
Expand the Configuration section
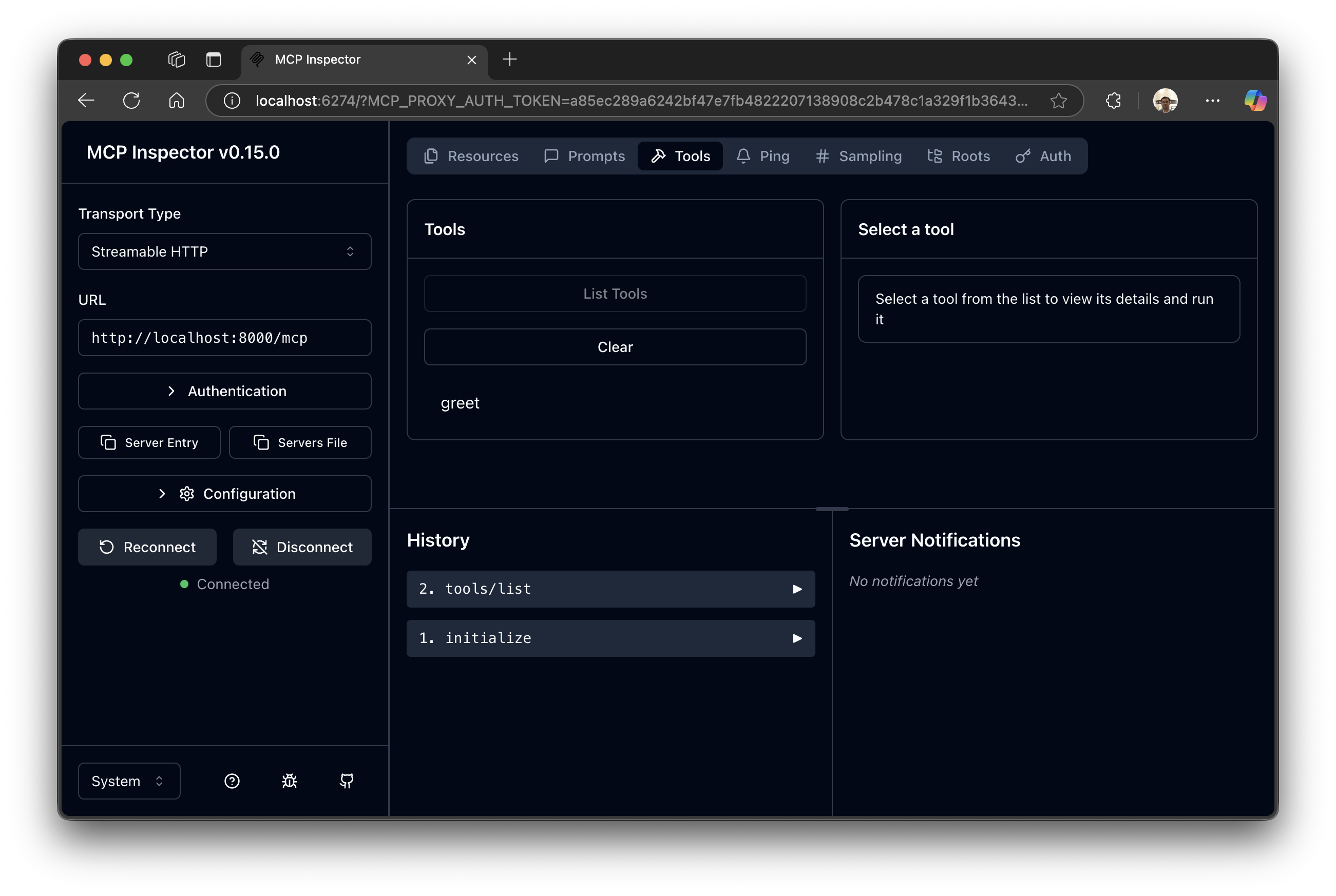click(x=225, y=494)
